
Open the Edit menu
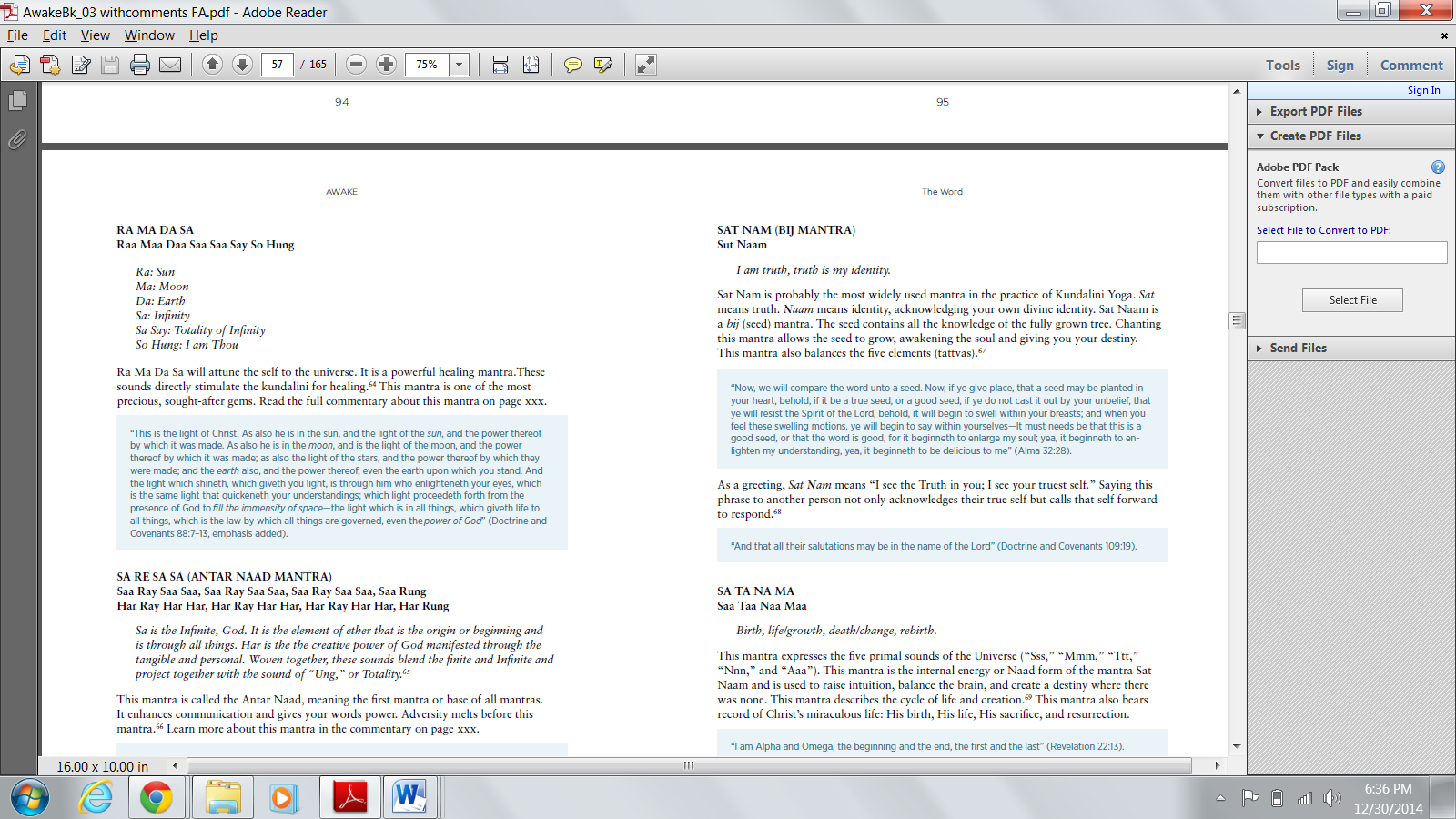click(x=55, y=35)
